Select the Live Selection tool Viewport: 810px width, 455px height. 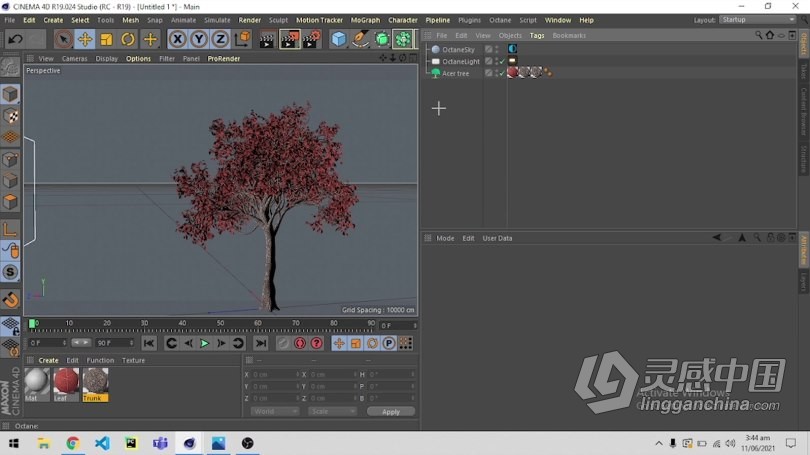tap(63, 39)
